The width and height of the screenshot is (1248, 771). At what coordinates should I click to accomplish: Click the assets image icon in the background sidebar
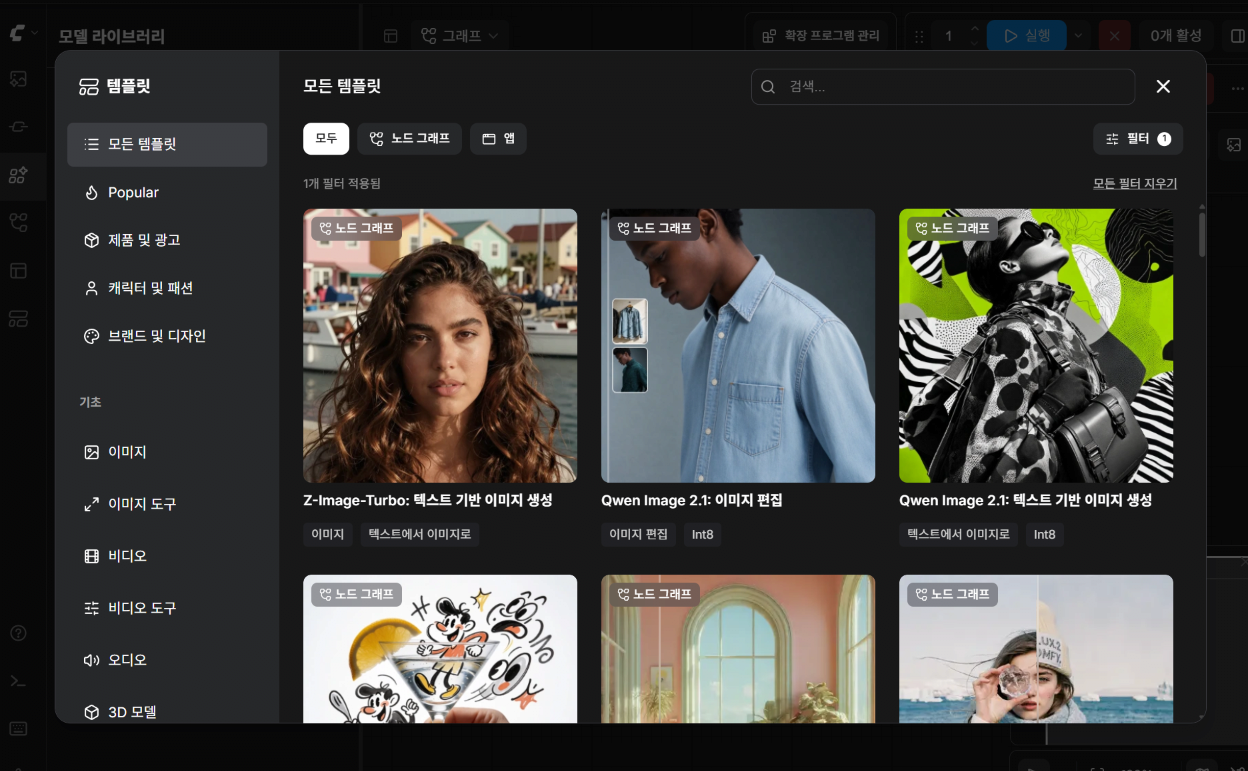click(18, 79)
